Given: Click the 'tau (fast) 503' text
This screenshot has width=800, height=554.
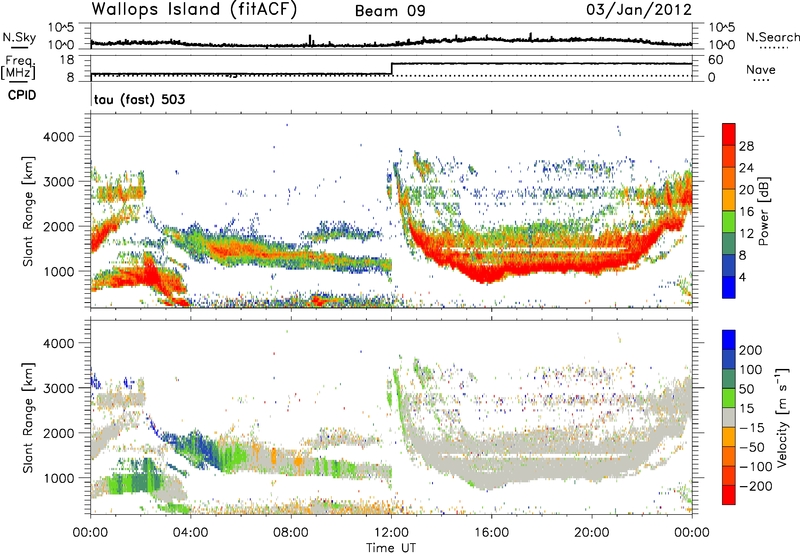Looking at the screenshot, I should click(x=139, y=99).
